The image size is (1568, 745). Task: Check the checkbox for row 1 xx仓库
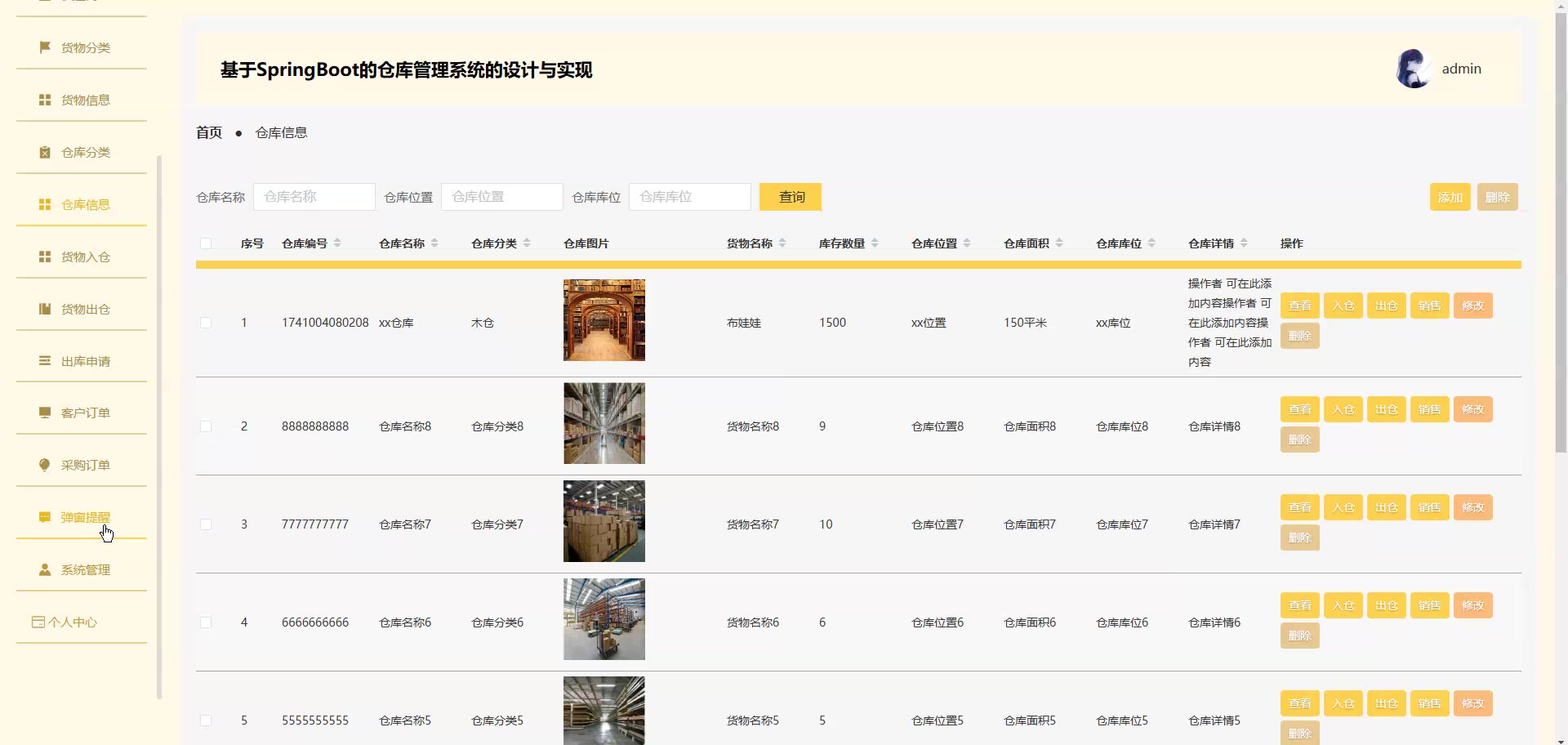pos(206,323)
